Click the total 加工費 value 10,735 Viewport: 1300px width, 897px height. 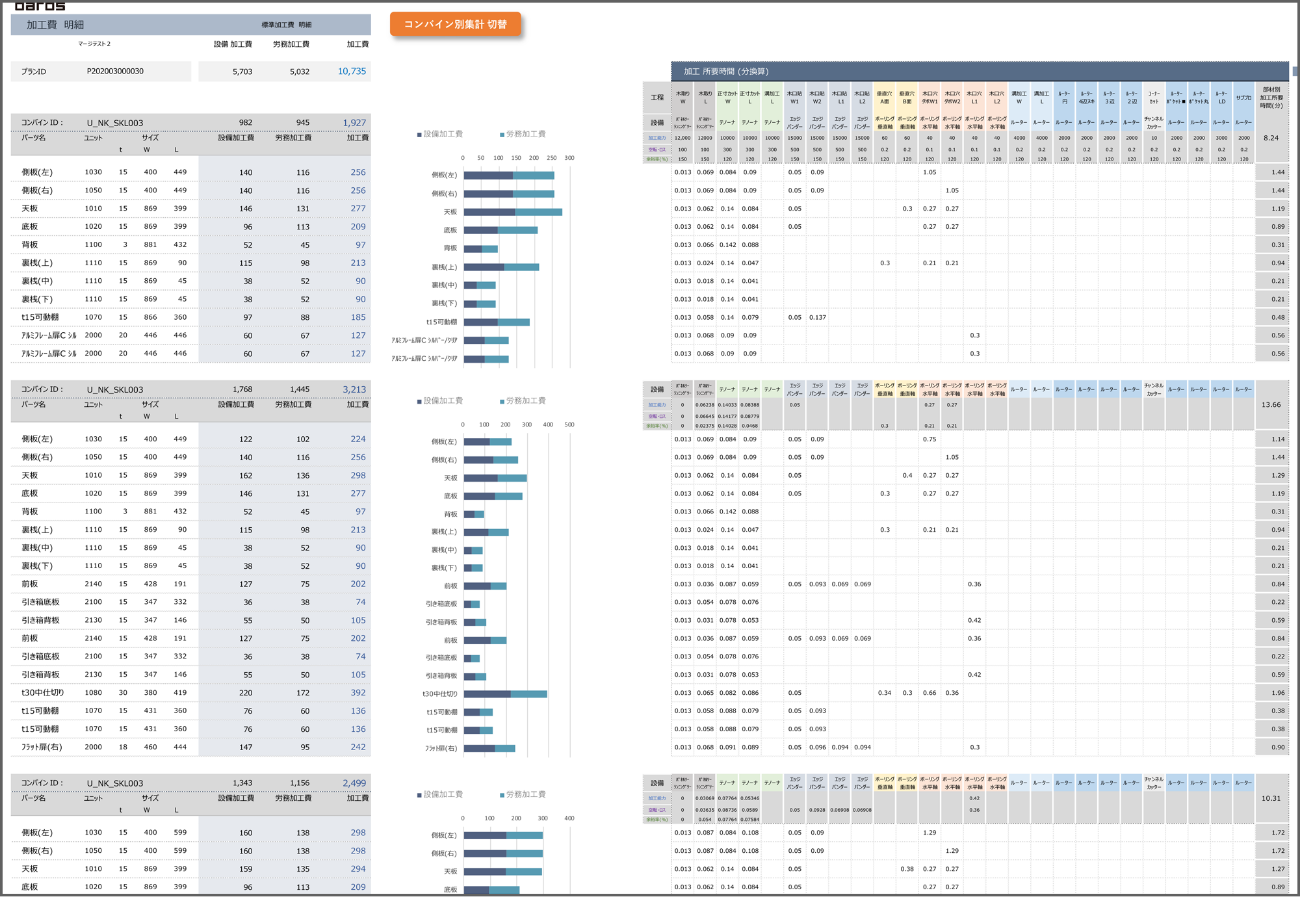352,71
